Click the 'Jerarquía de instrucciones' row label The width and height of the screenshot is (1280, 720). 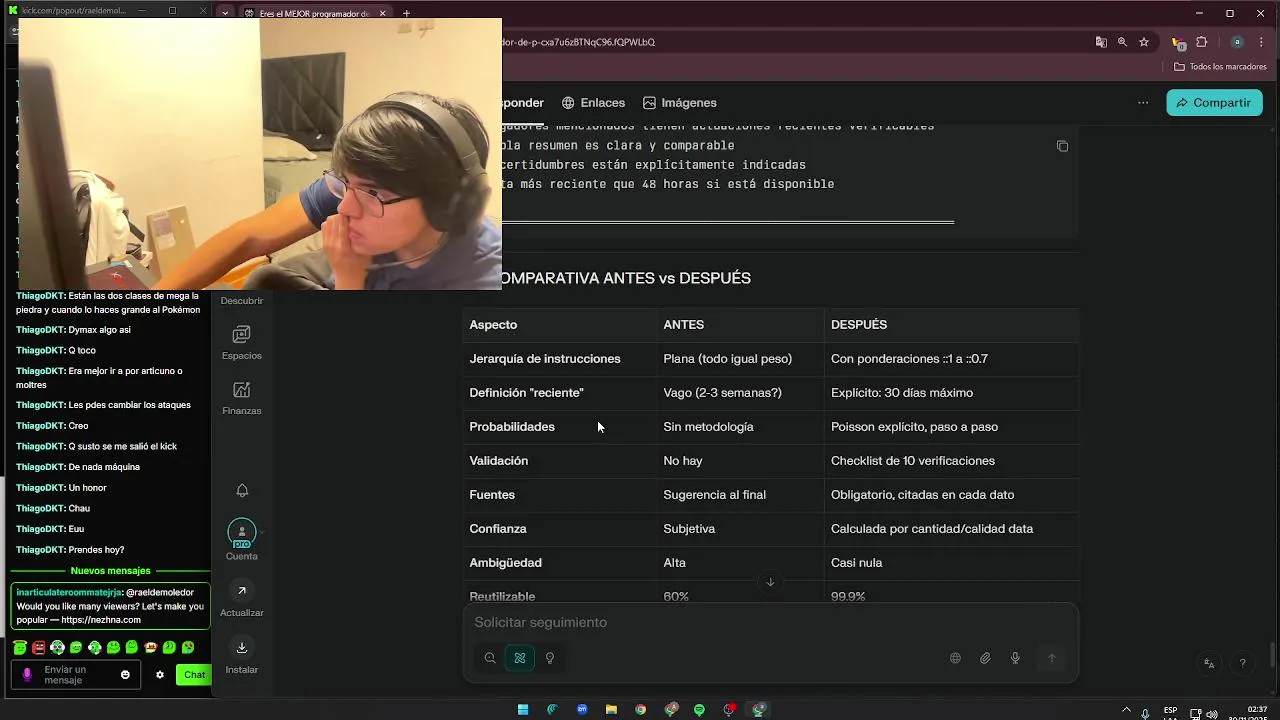tap(545, 359)
